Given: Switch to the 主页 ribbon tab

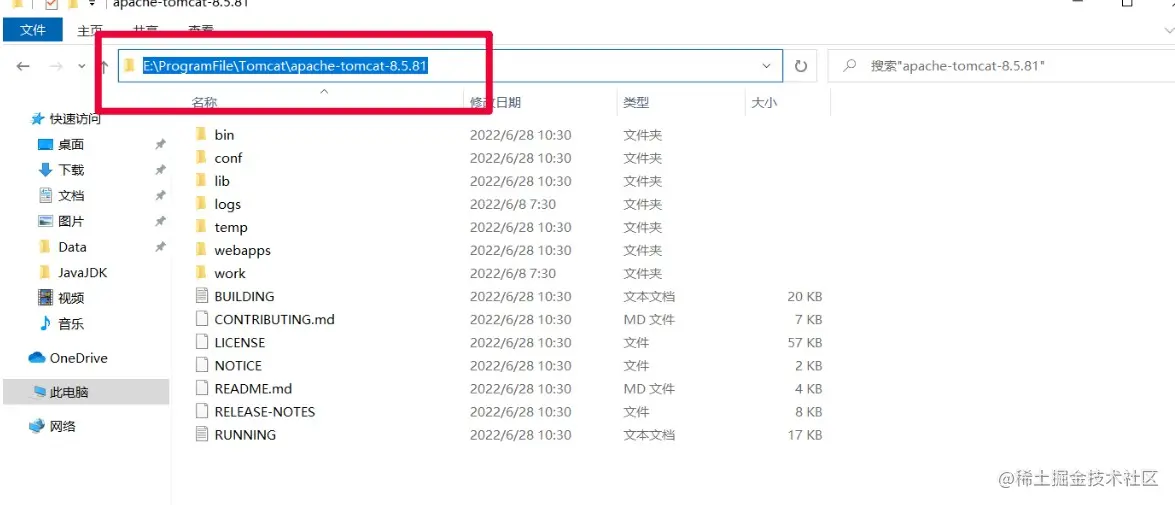Looking at the screenshot, I should pos(90,31).
